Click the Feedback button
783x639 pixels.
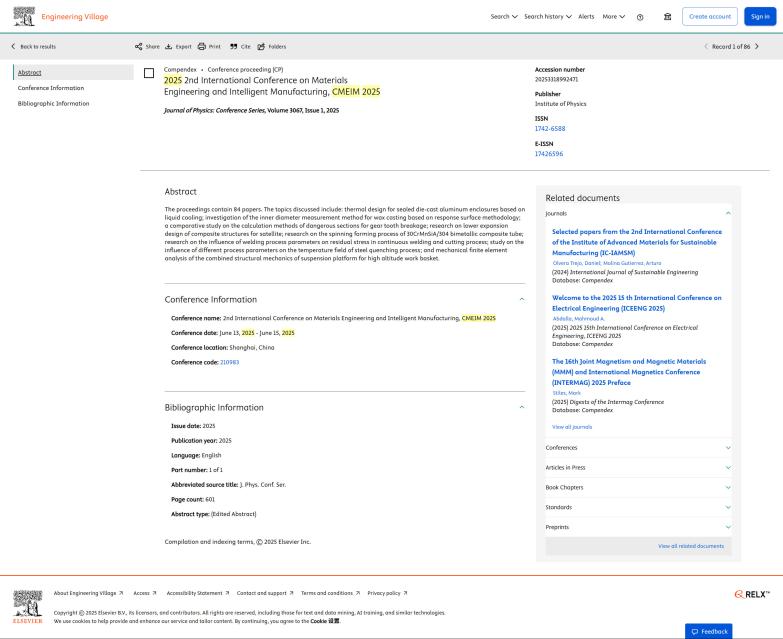click(709, 631)
